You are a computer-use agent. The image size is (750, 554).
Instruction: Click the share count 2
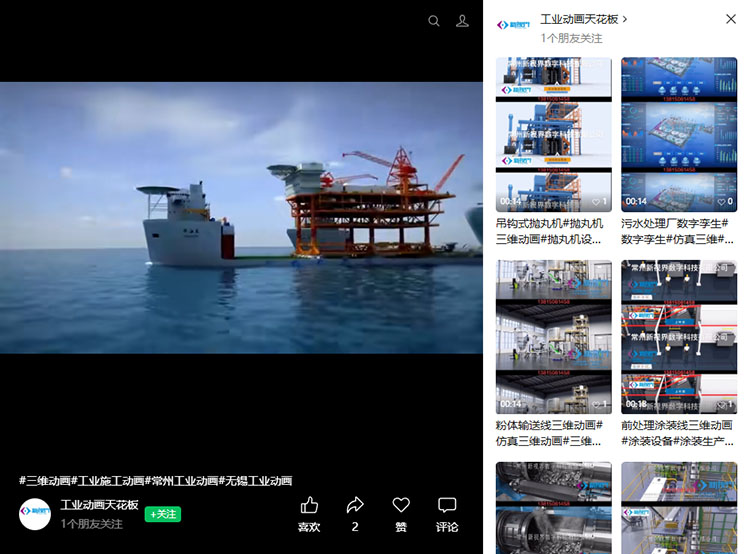point(355,527)
